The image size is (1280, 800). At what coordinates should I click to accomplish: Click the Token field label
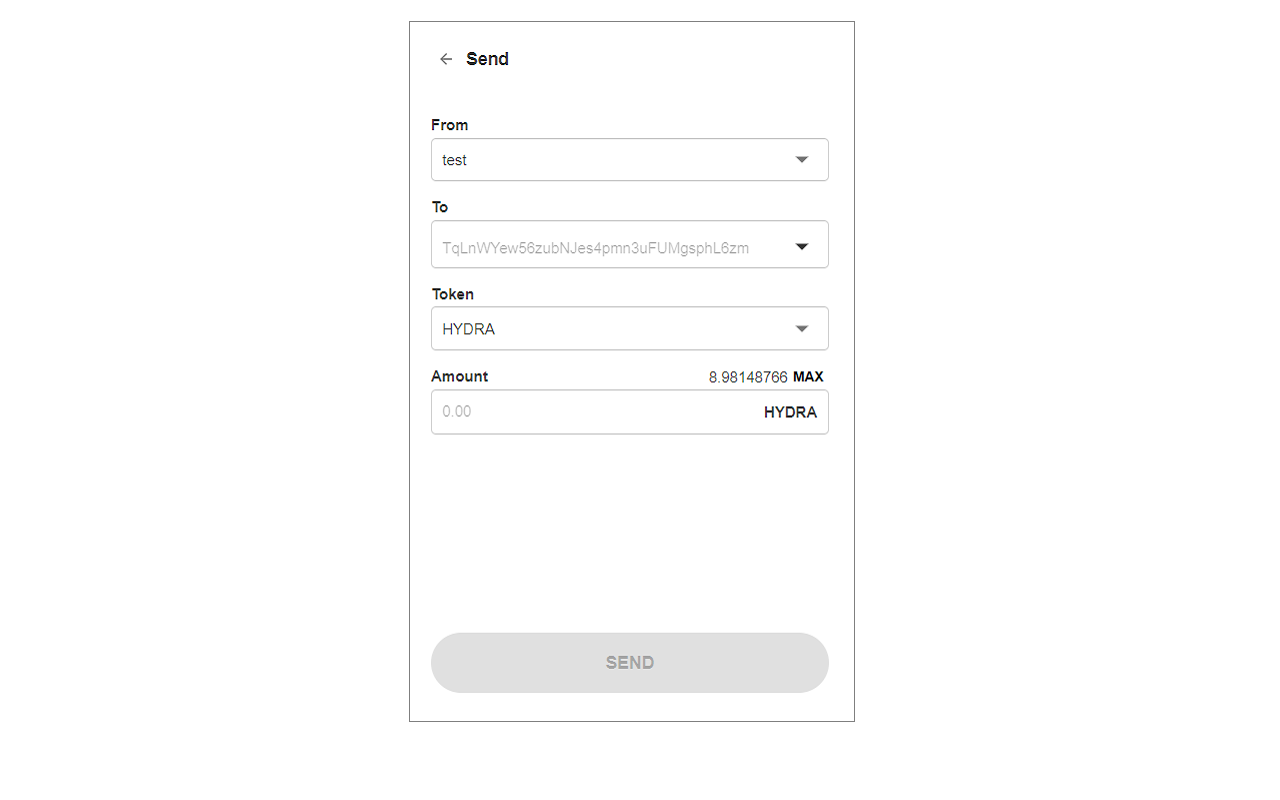[452, 293]
